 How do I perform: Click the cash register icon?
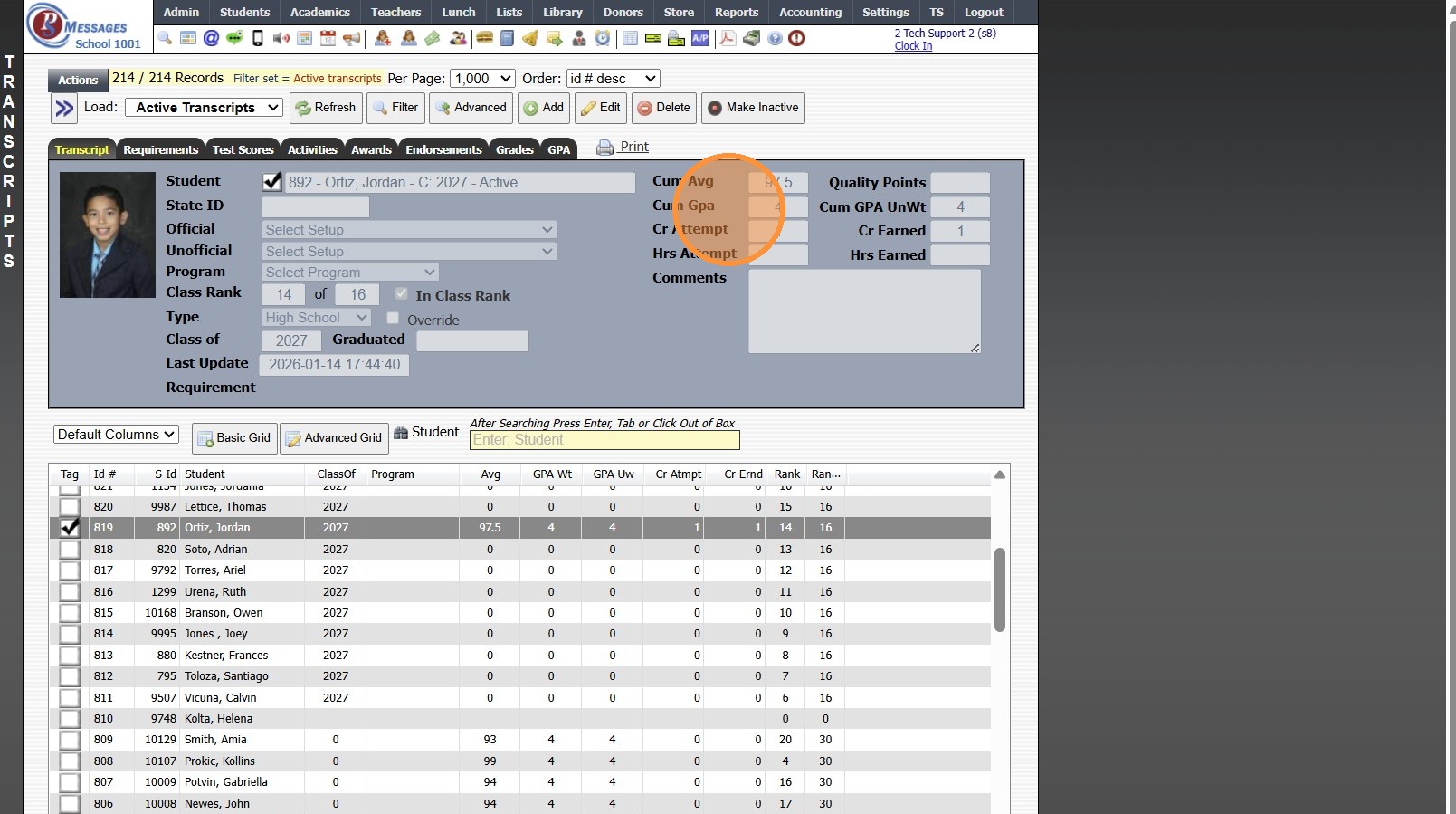[751, 38]
